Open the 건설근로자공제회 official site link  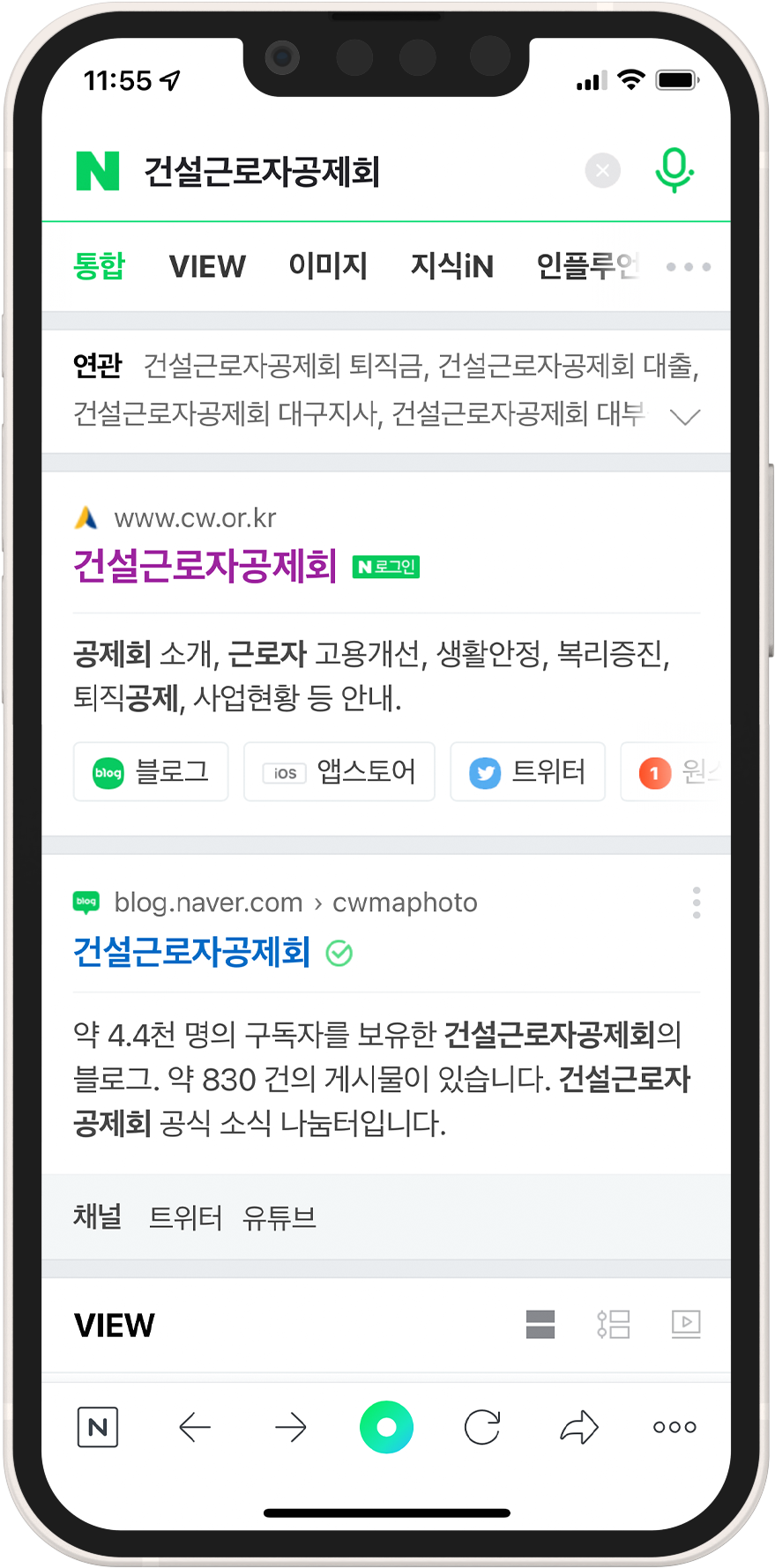(205, 565)
